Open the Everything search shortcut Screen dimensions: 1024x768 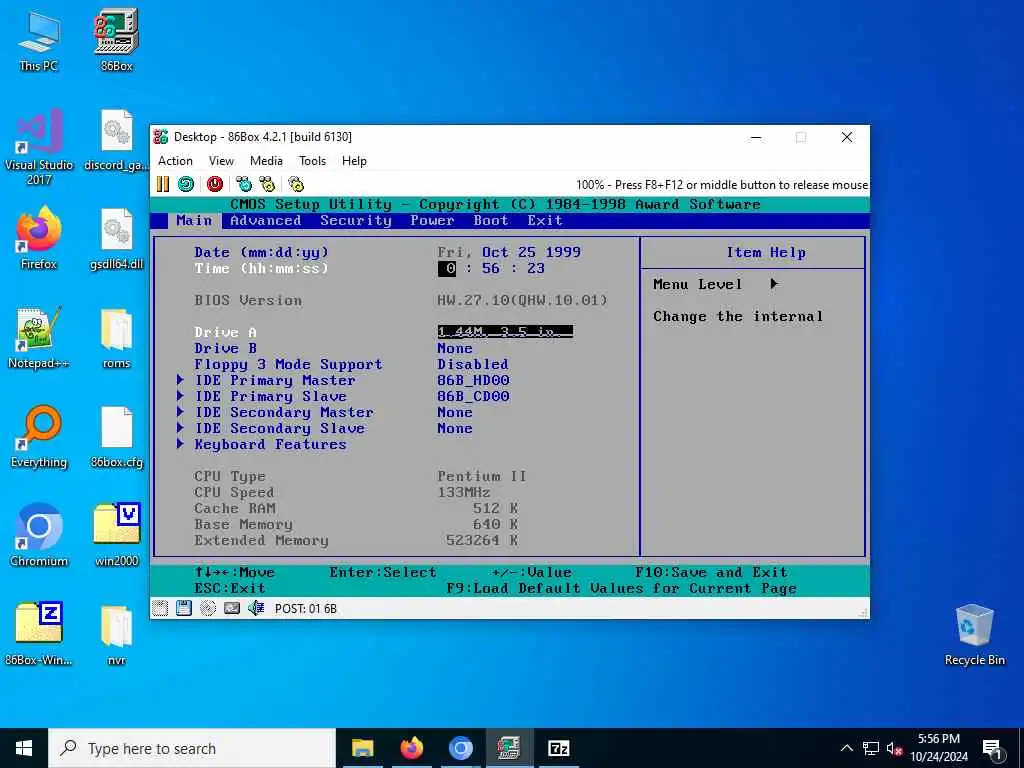pyautogui.click(x=39, y=436)
